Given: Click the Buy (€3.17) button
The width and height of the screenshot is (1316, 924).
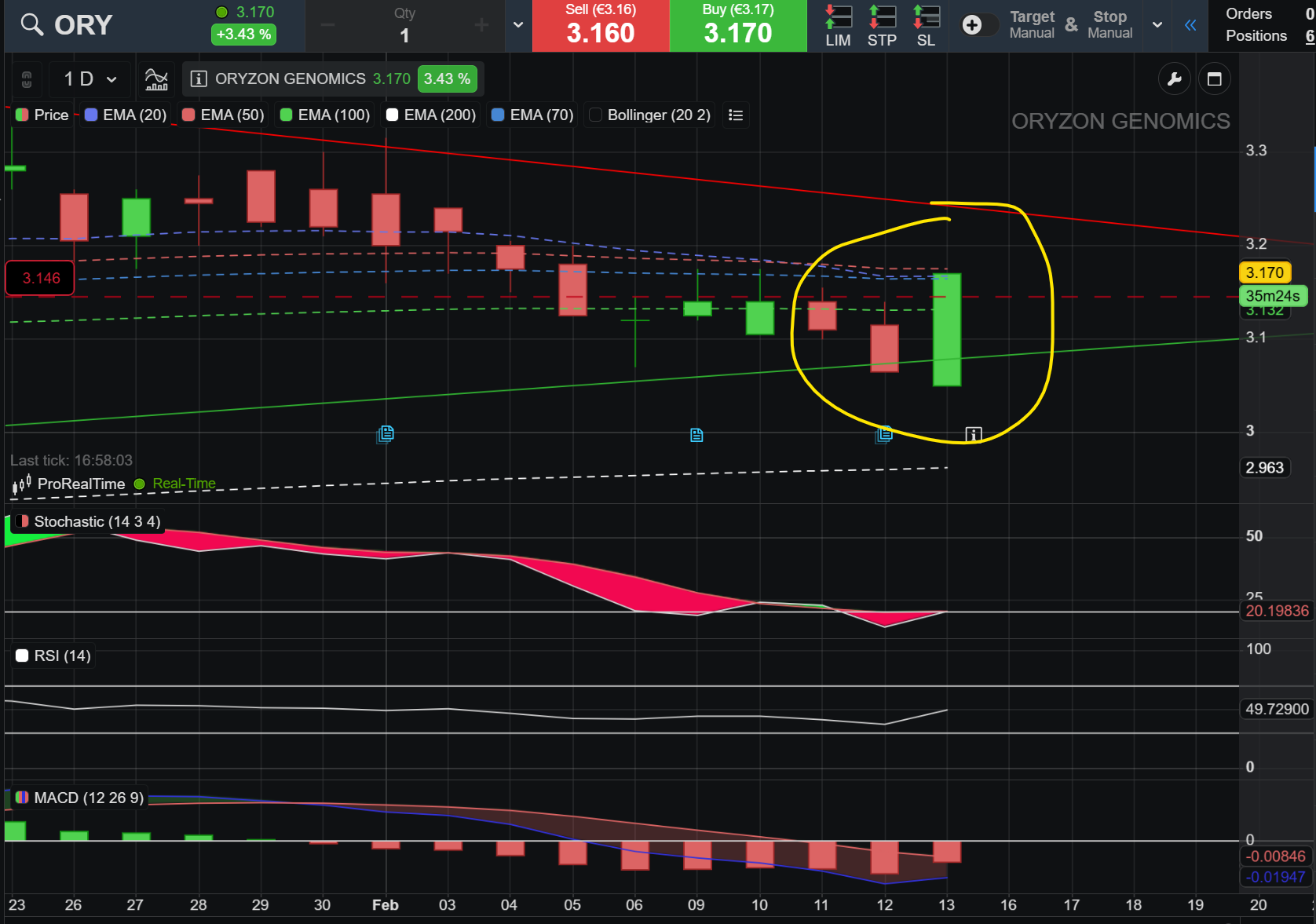Looking at the screenshot, I should (738, 26).
